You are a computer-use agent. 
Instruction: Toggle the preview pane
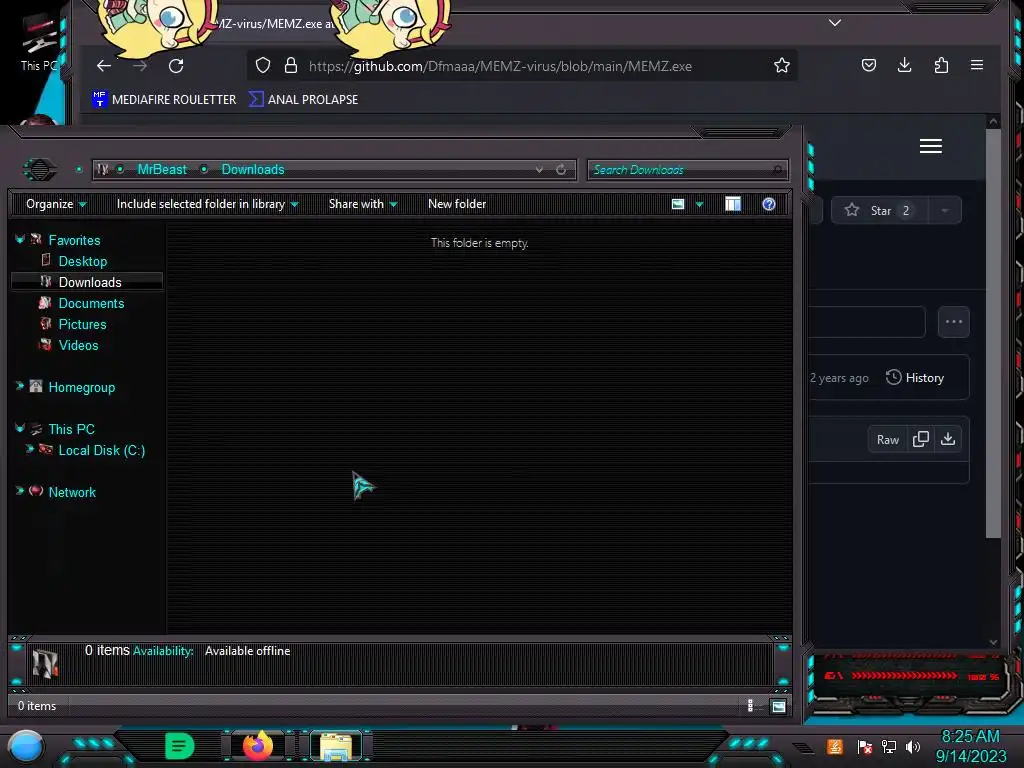[x=733, y=204]
